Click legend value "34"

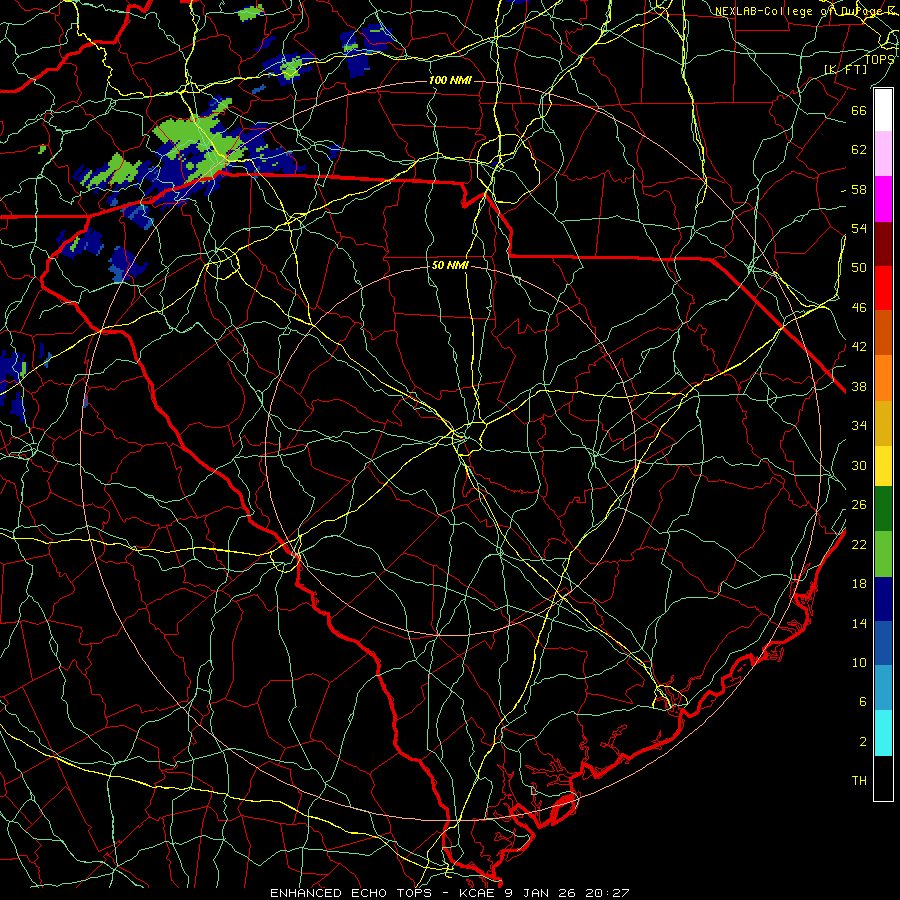859,426
